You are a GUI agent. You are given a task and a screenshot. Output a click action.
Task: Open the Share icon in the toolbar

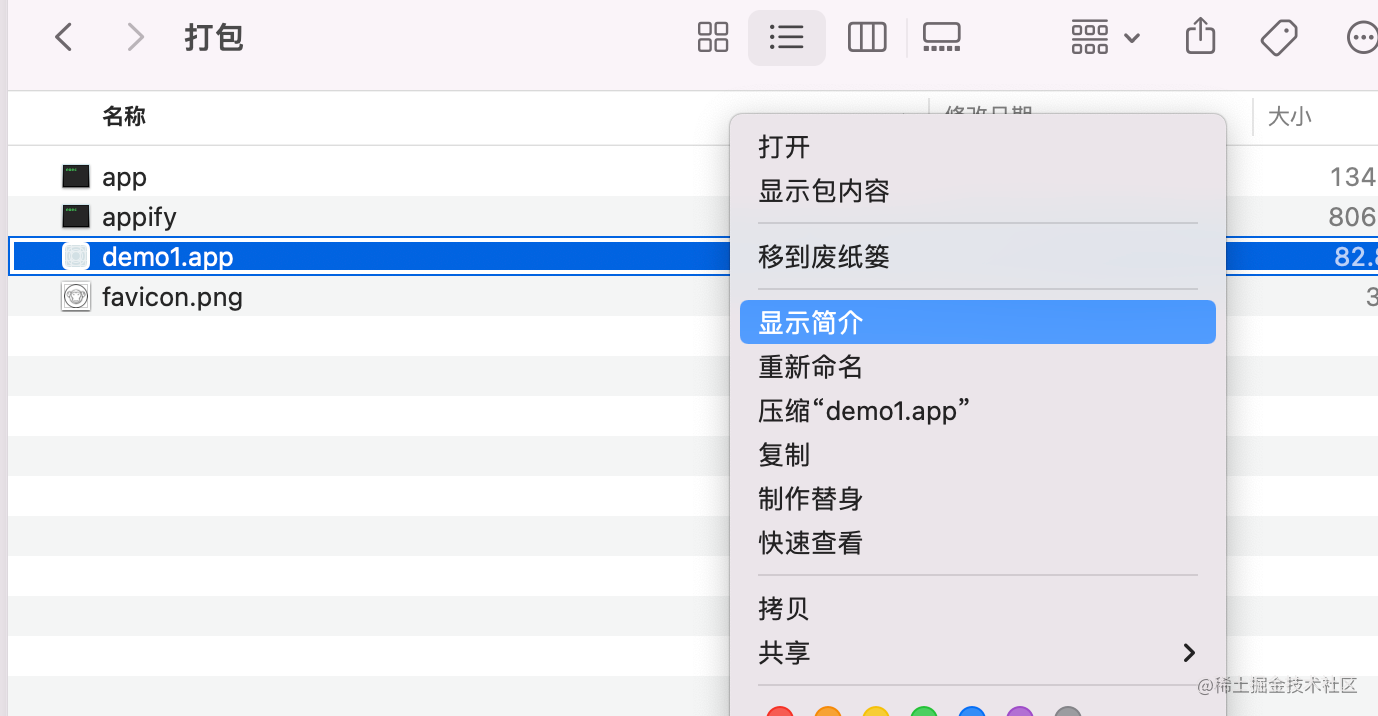click(x=1199, y=37)
